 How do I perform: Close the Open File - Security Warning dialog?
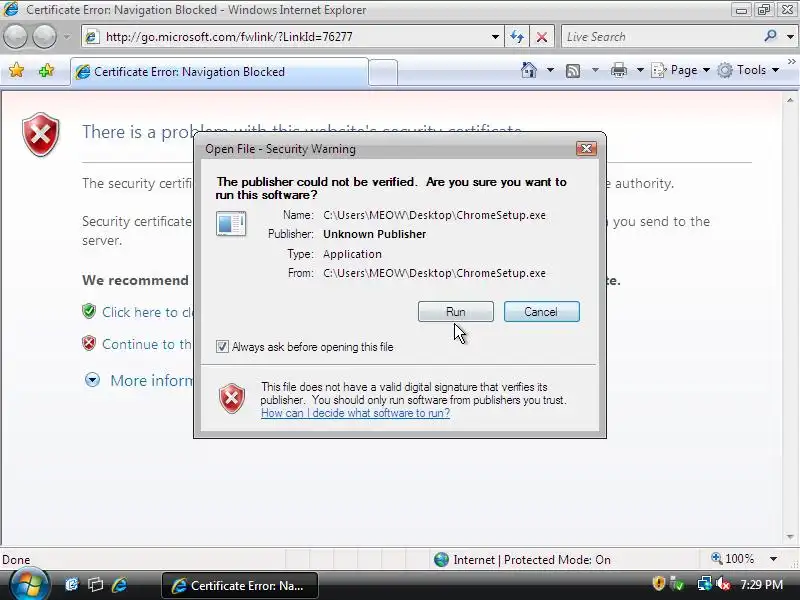pyautogui.click(x=586, y=148)
